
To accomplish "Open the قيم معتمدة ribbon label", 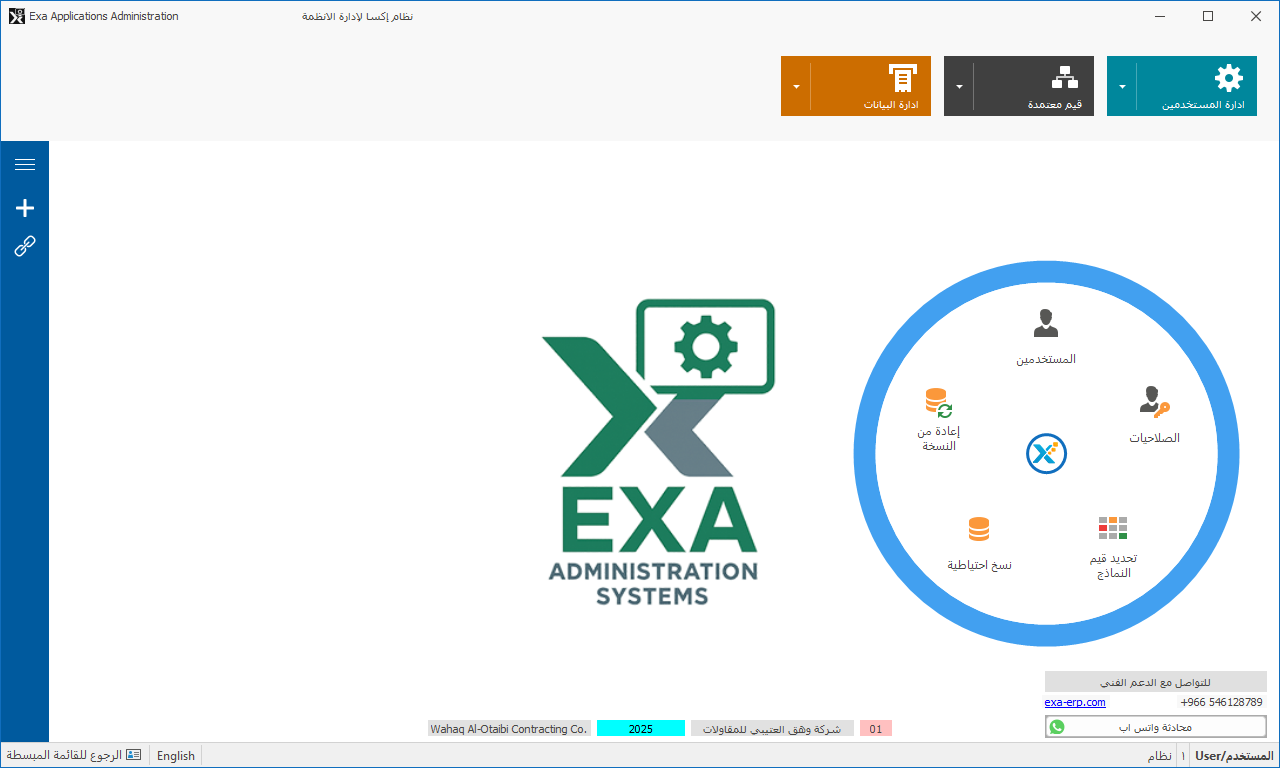I will pos(1055,105).
